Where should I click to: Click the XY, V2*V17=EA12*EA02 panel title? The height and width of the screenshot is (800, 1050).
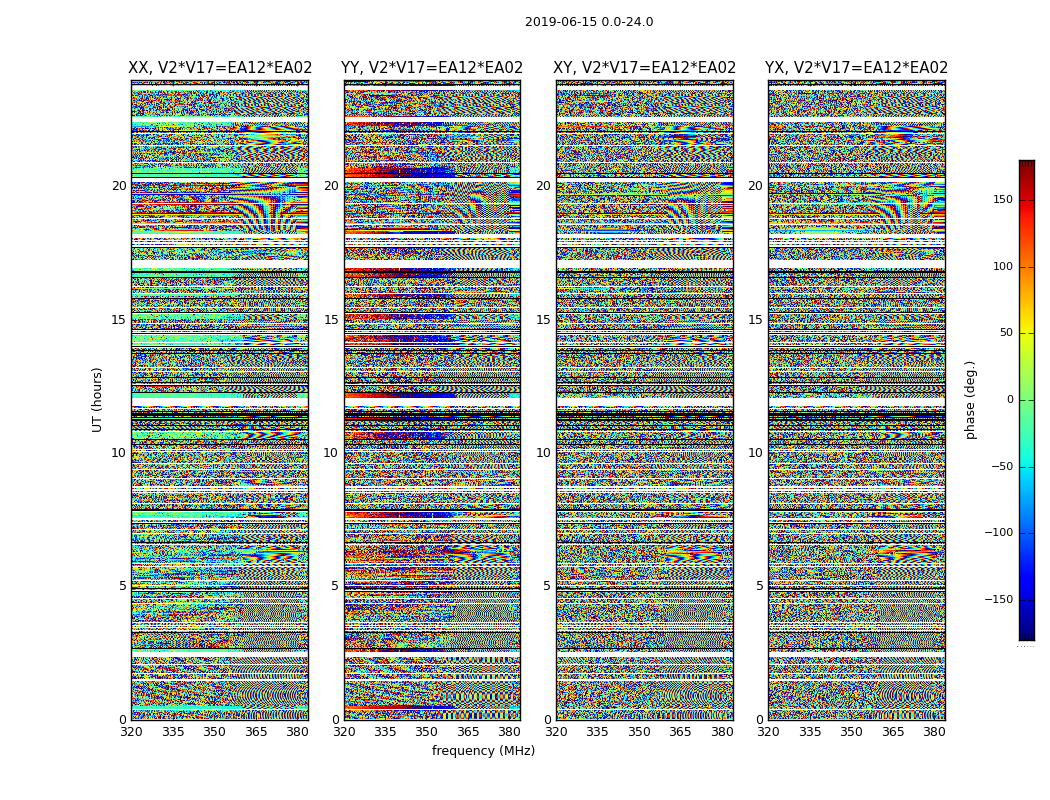tap(645, 68)
